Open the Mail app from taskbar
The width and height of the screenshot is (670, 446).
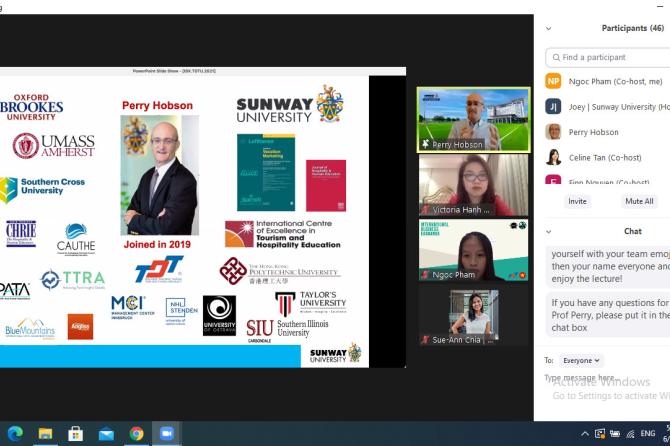pyautogui.click(x=106, y=434)
